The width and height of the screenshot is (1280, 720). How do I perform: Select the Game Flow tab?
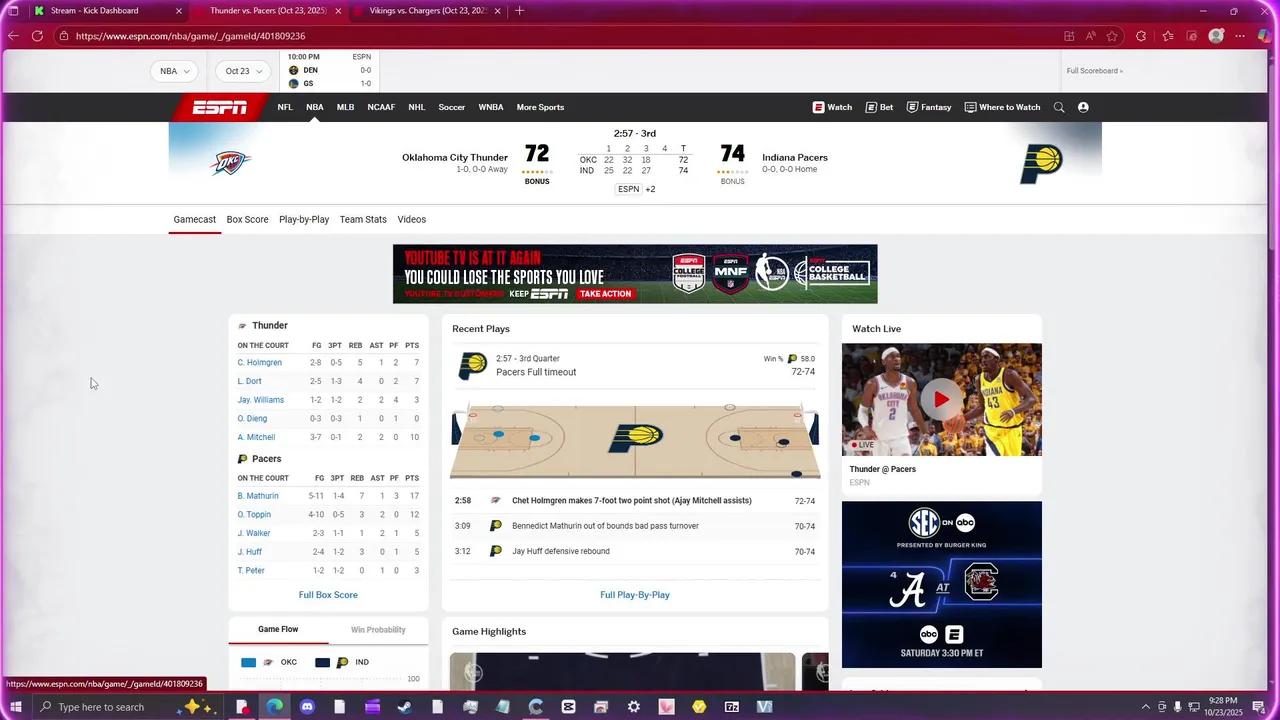coord(278,630)
